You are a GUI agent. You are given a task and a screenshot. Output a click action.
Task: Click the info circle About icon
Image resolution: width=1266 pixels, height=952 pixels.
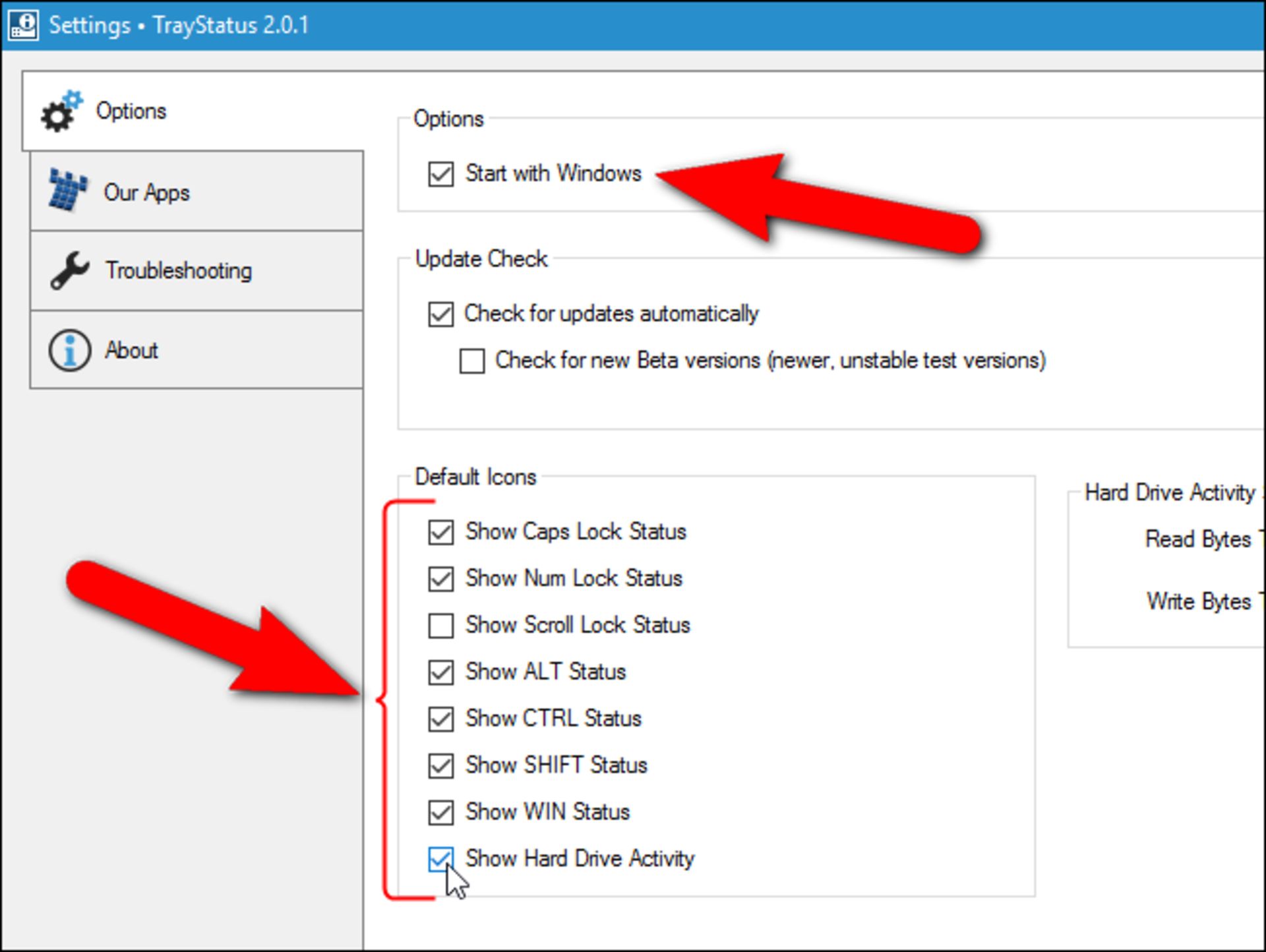tap(69, 350)
